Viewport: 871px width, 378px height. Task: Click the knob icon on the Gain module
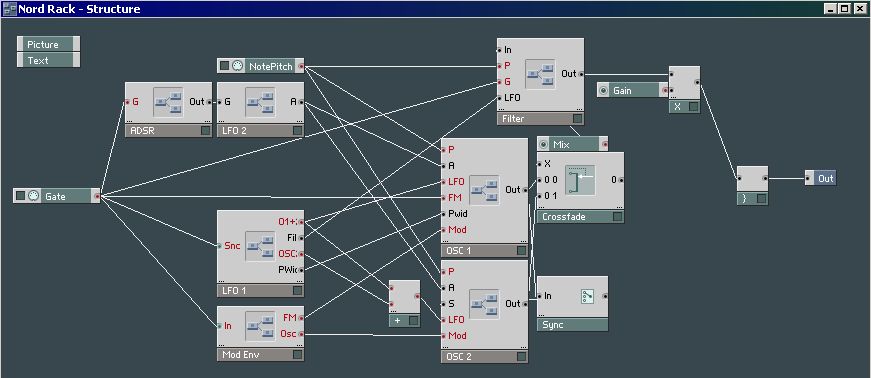coord(604,90)
